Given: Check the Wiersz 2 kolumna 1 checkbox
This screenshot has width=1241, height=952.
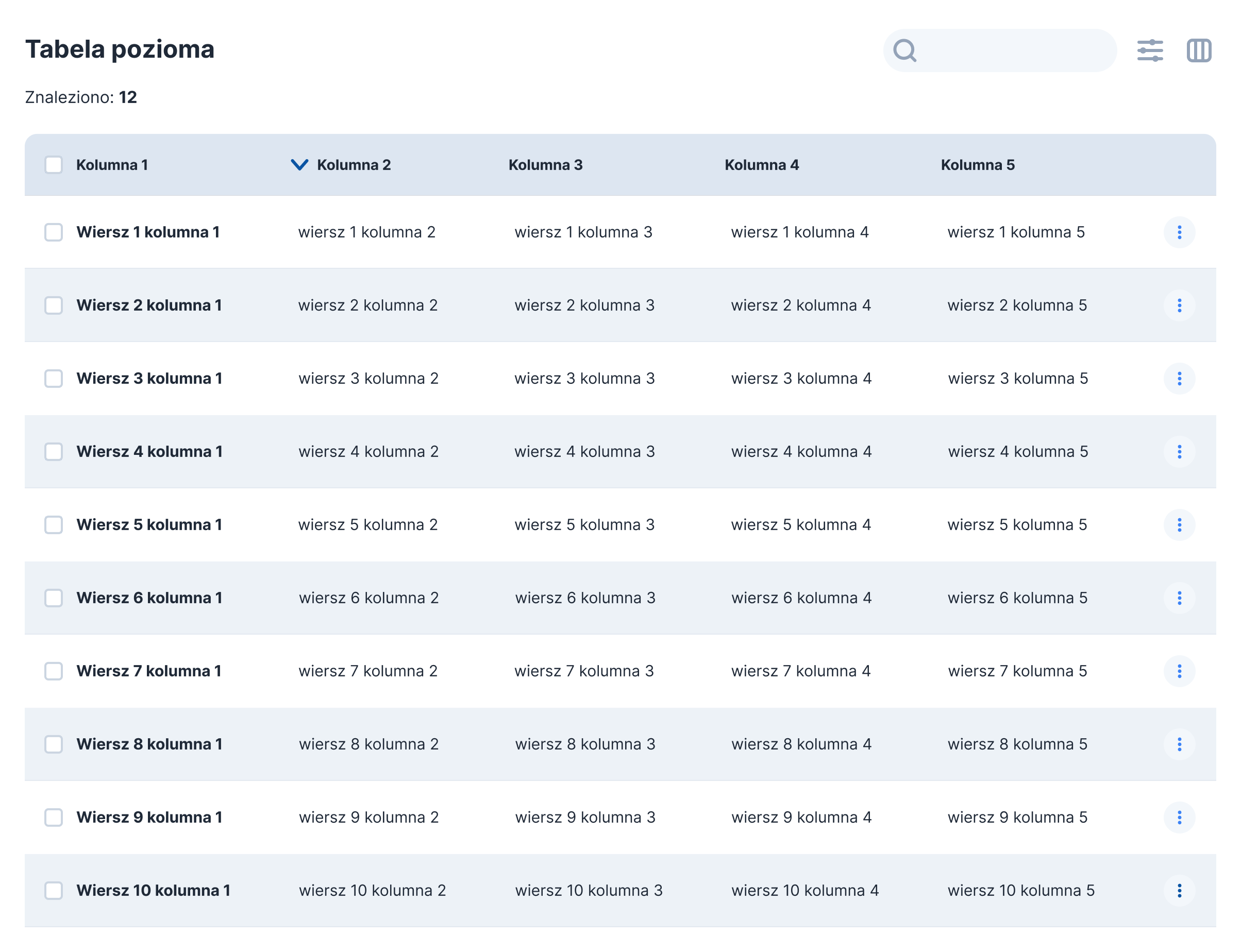Looking at the screenshot, I should (54, 305).
